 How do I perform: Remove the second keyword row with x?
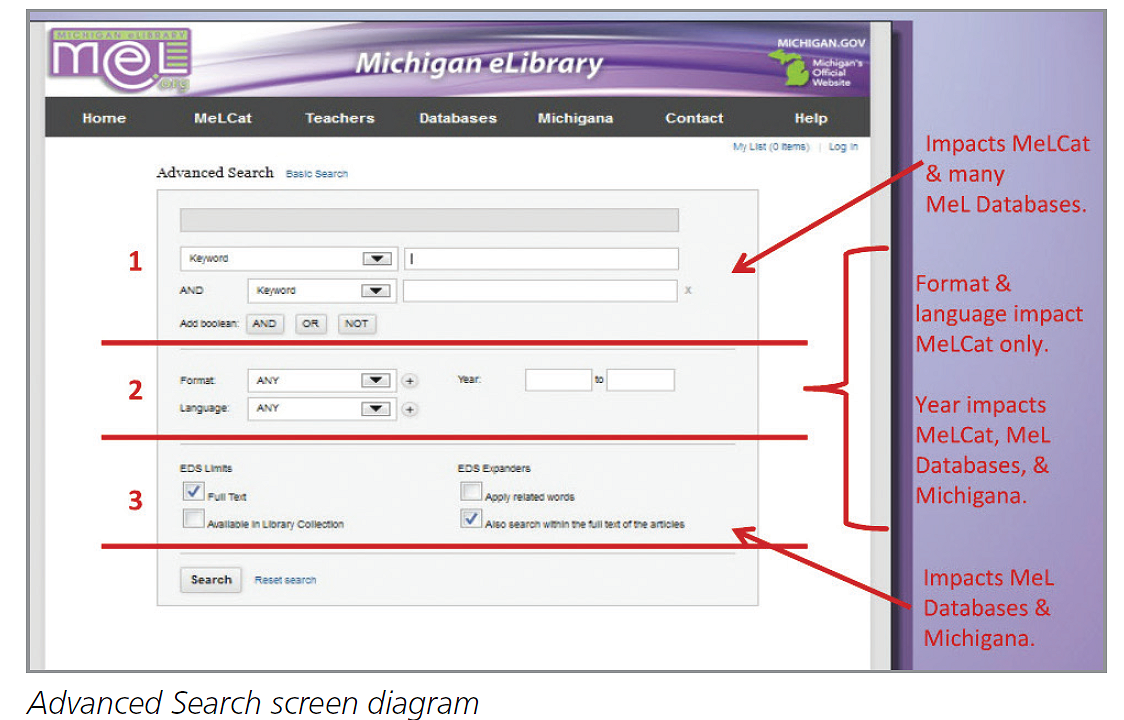[688, 290]
